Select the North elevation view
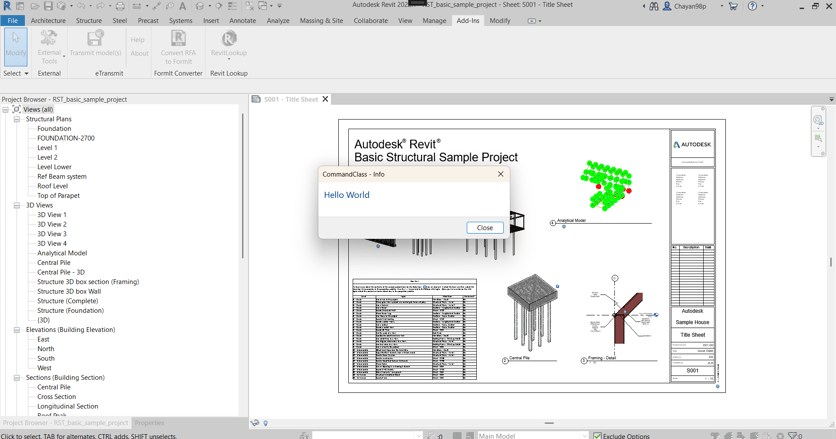836x439 pixels. [x=45, y=349]
